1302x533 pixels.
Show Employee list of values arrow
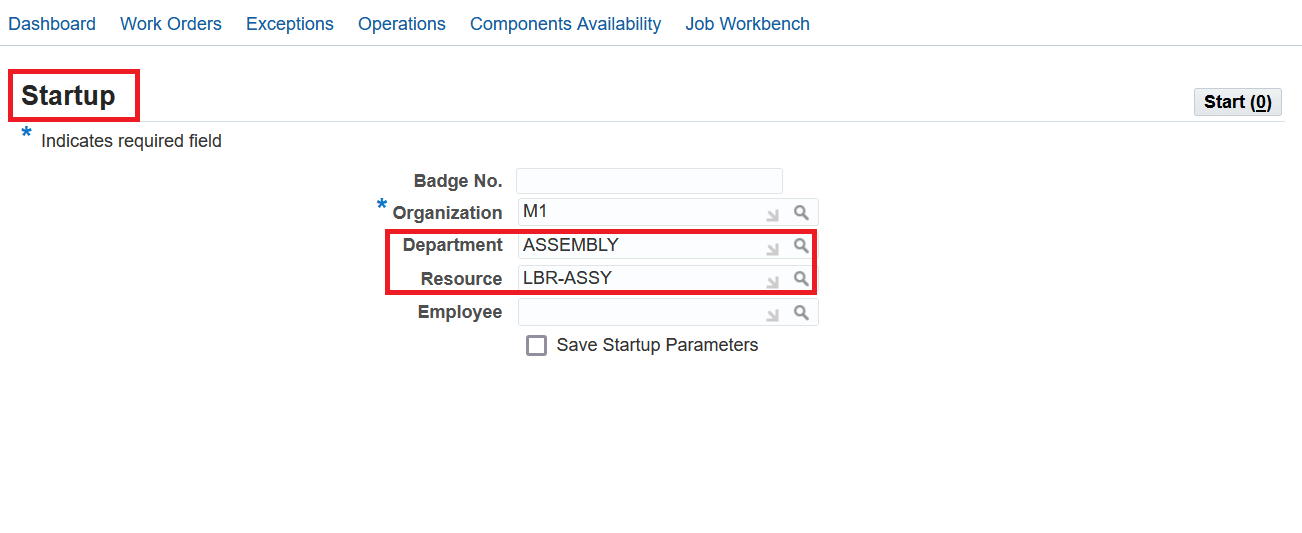click(x=772, y=314)
